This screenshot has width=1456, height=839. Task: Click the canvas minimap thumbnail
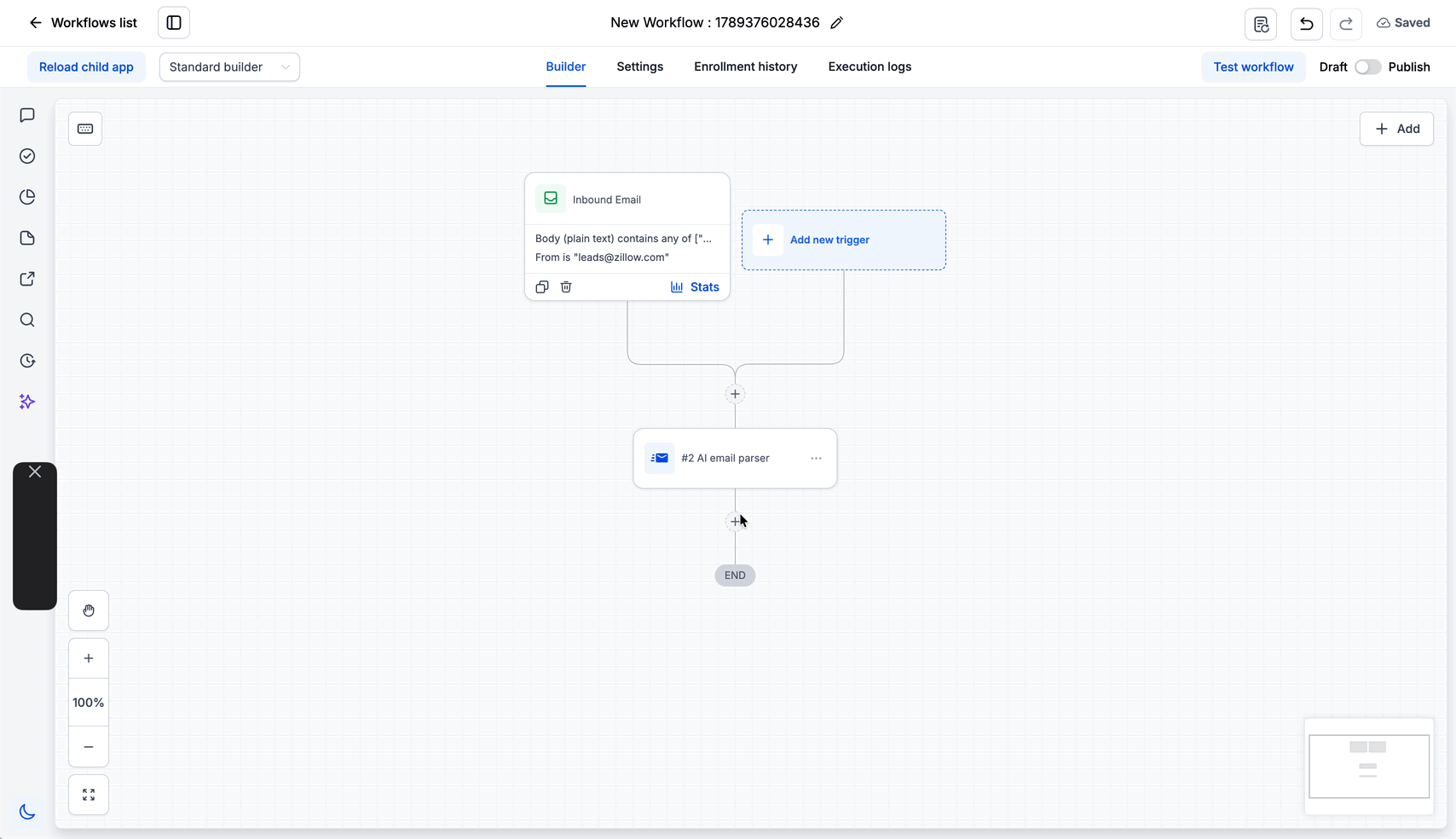click(1369, 767)
